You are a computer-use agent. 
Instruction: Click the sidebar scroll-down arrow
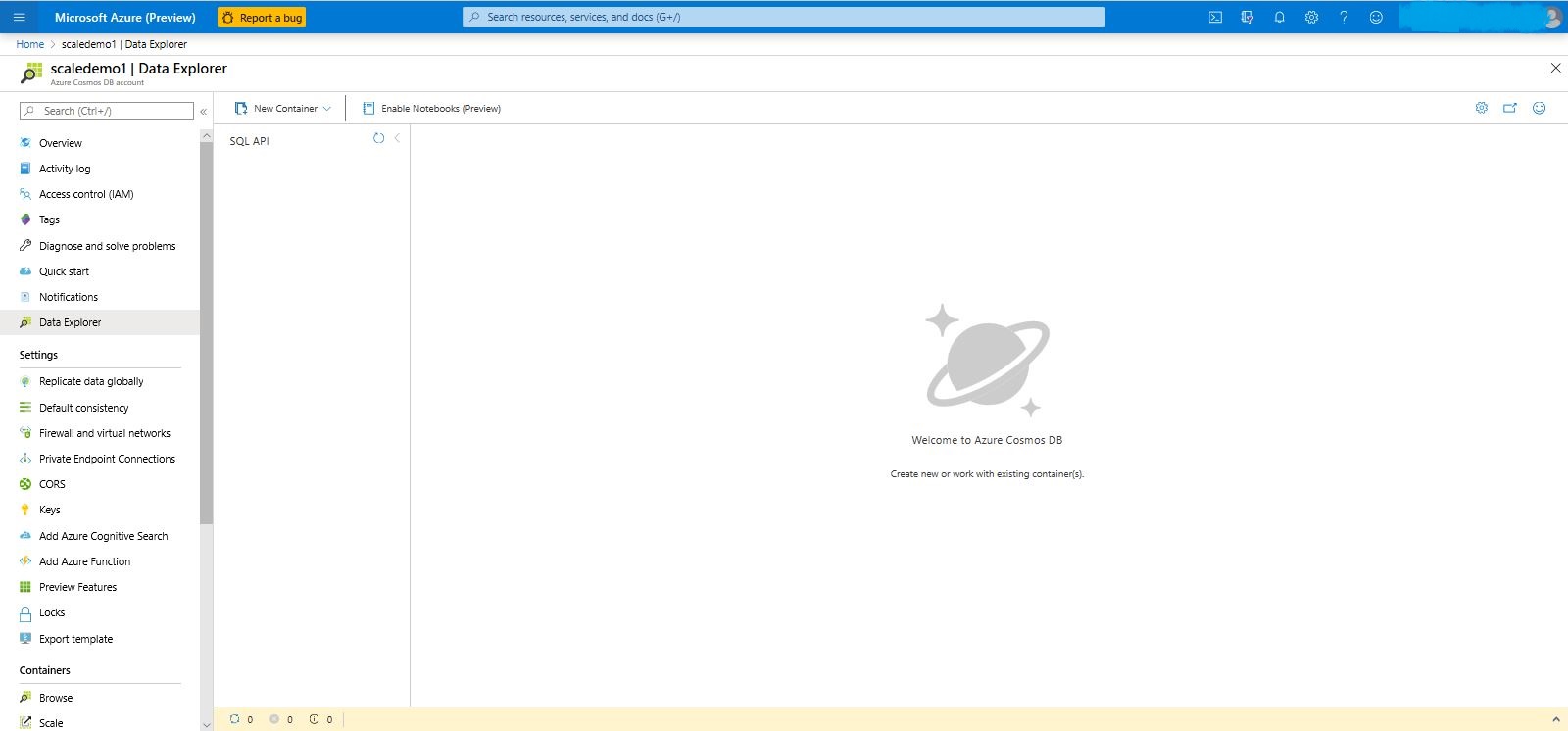pyautogui.click(x=206, y=724)
